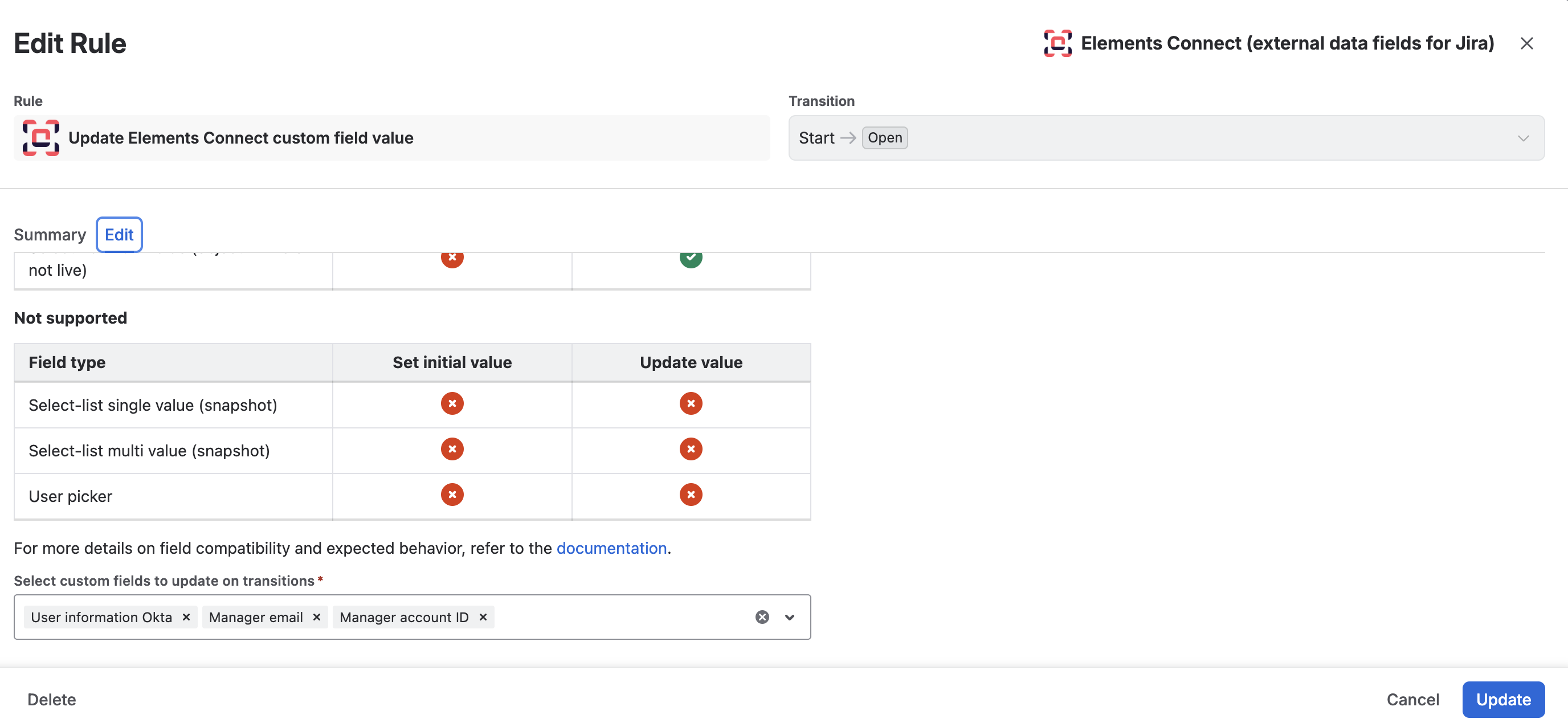Screen dimensions: 1568x727
Task: Click the Update value cross for Select-list single value
Action: (x=691, y=404)
